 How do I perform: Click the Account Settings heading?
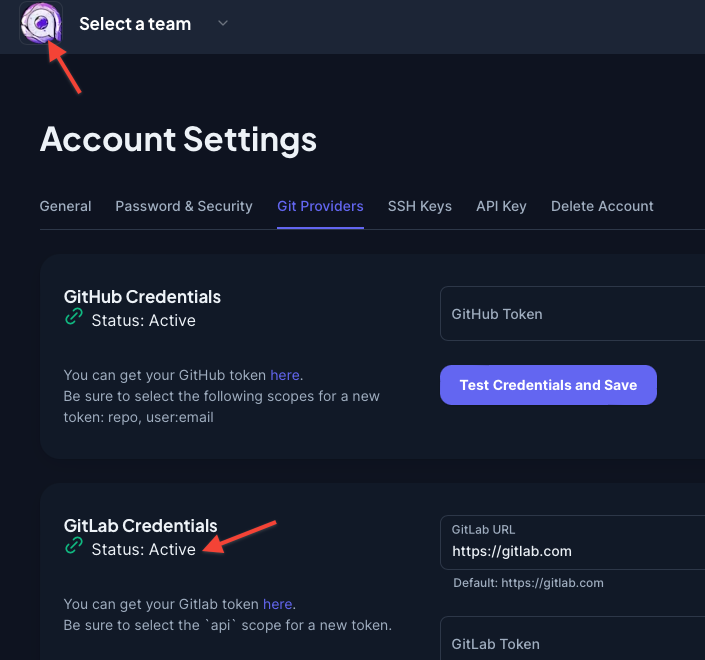click(178, 139)
